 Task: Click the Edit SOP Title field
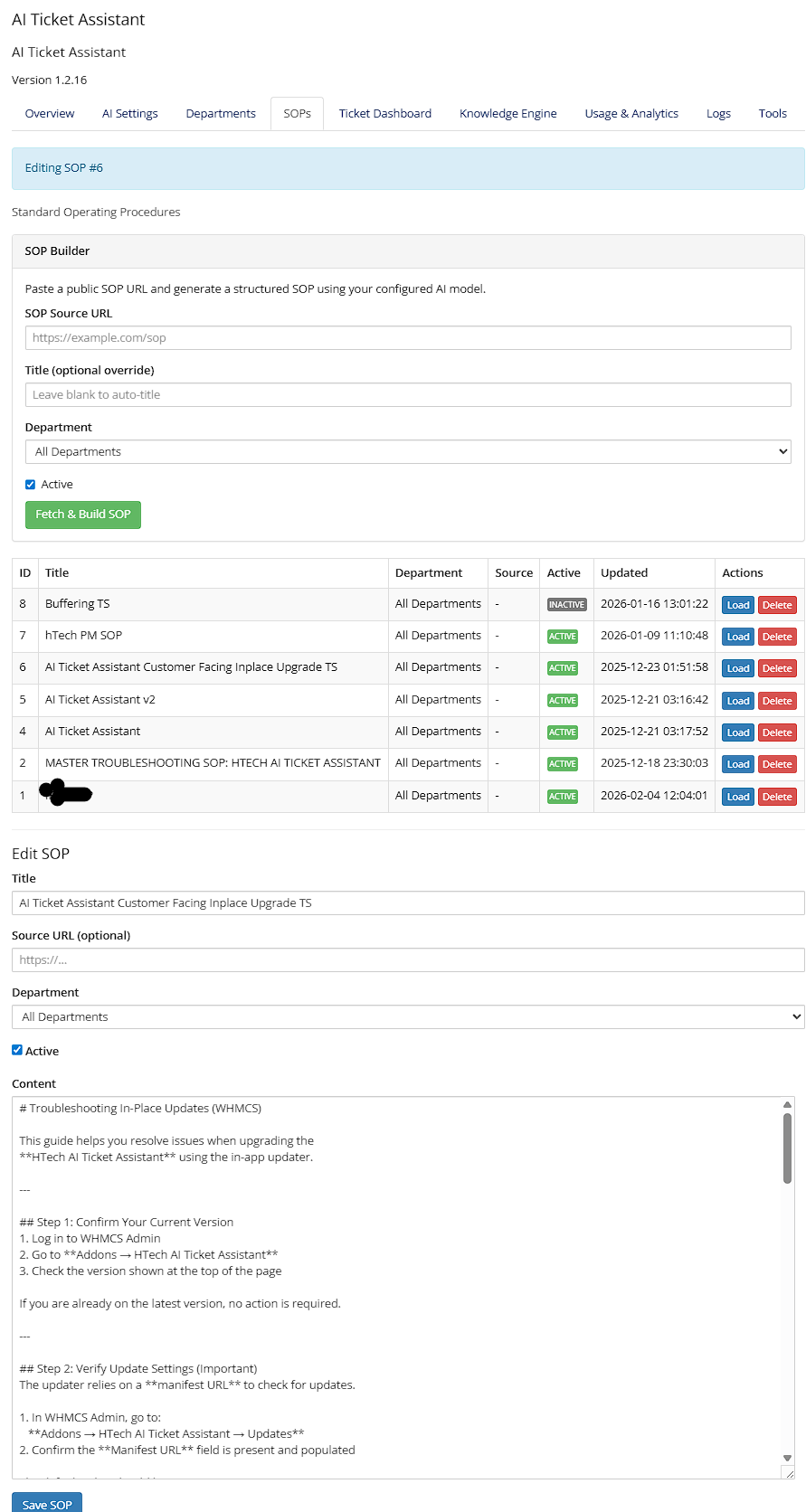[408, 903]
